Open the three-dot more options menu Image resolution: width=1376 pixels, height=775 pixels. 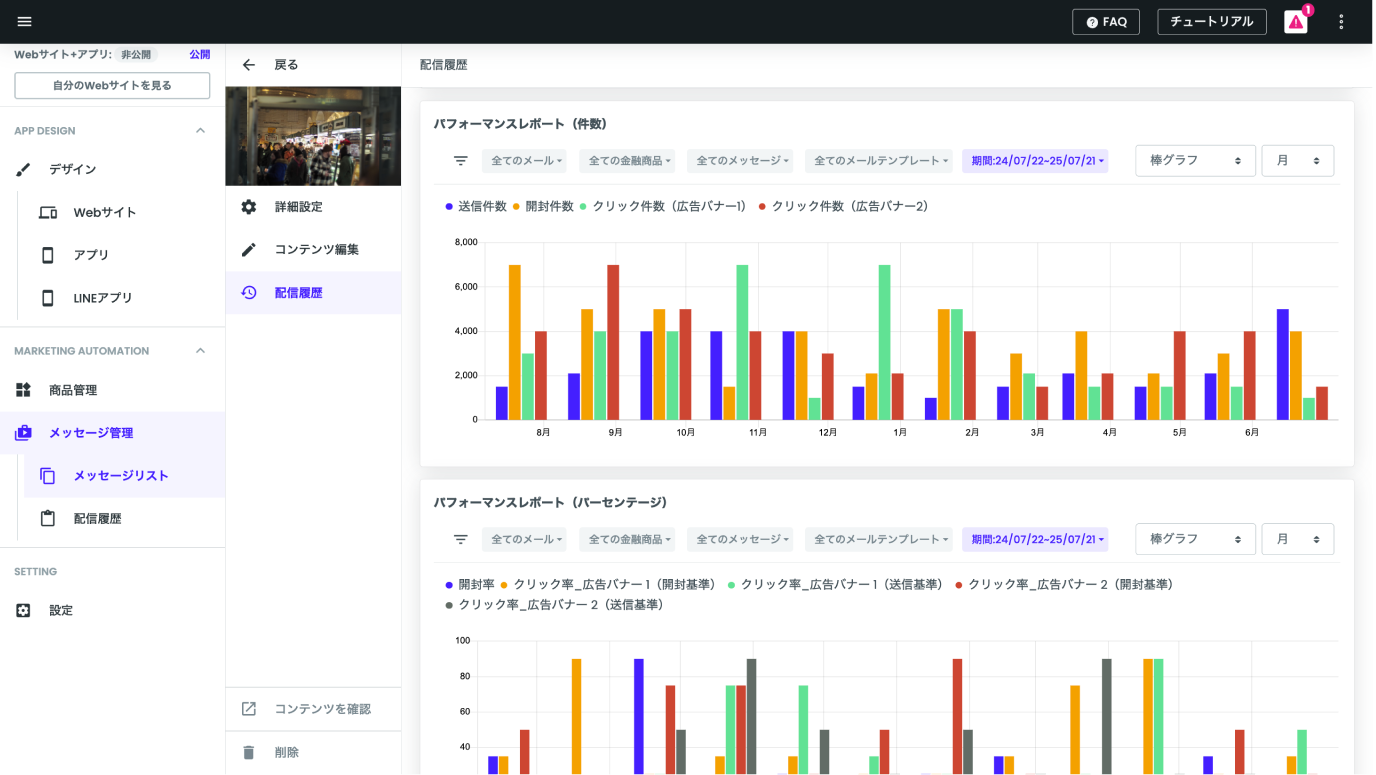point(1342,22)
